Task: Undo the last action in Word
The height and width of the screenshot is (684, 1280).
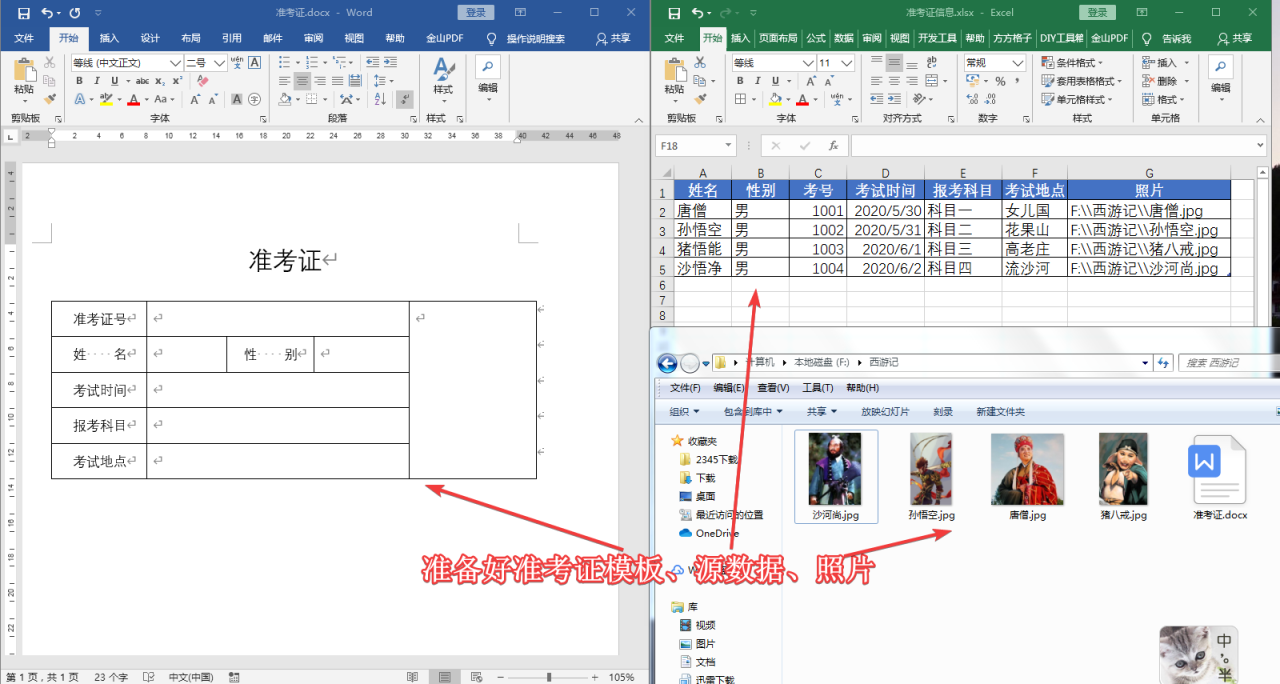Action: [x=47, y=13]
